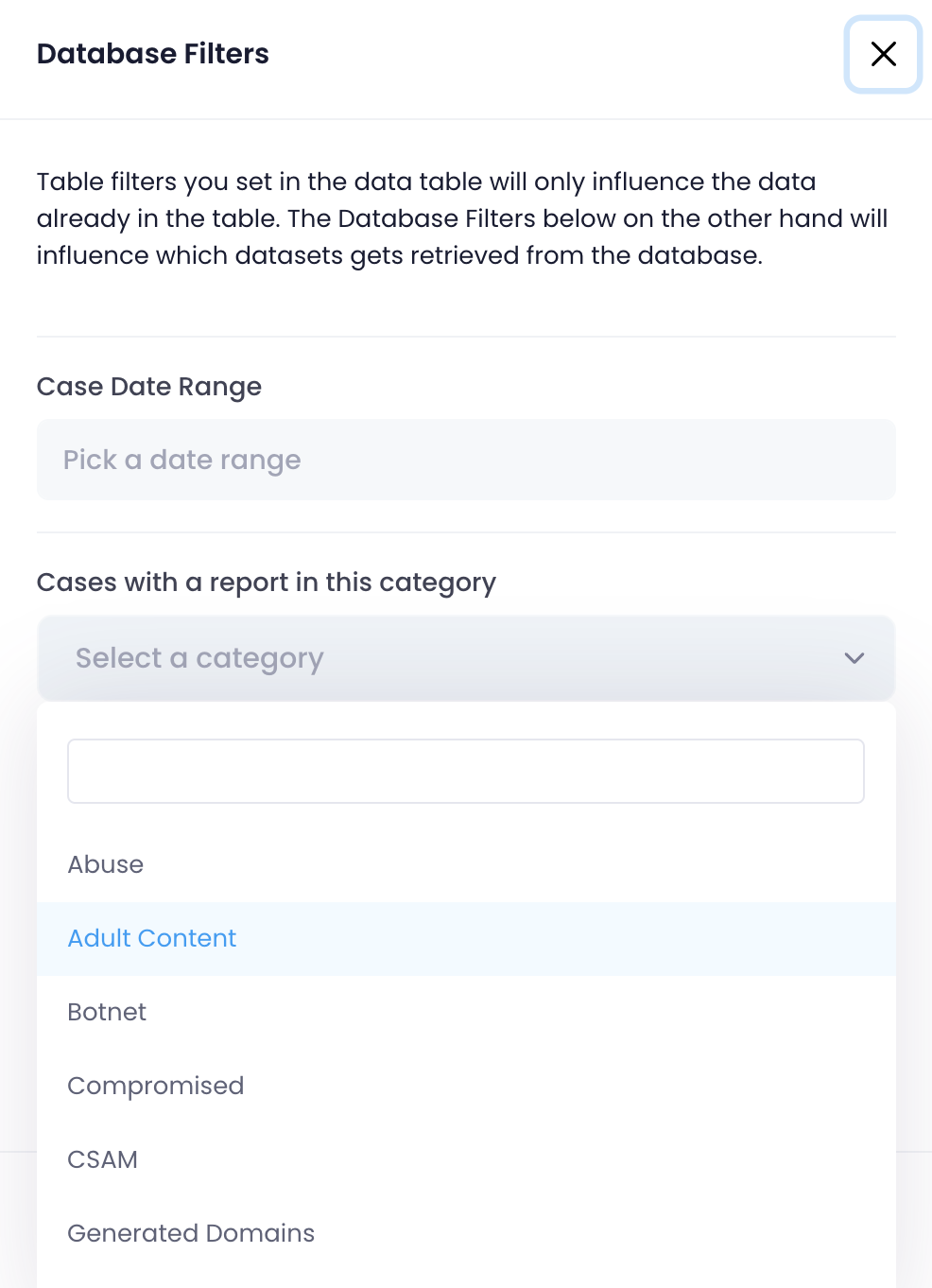Choose the highlighted Adult Content option
The width and height of the screenshot is (932, 1288).
coord(152,938)
